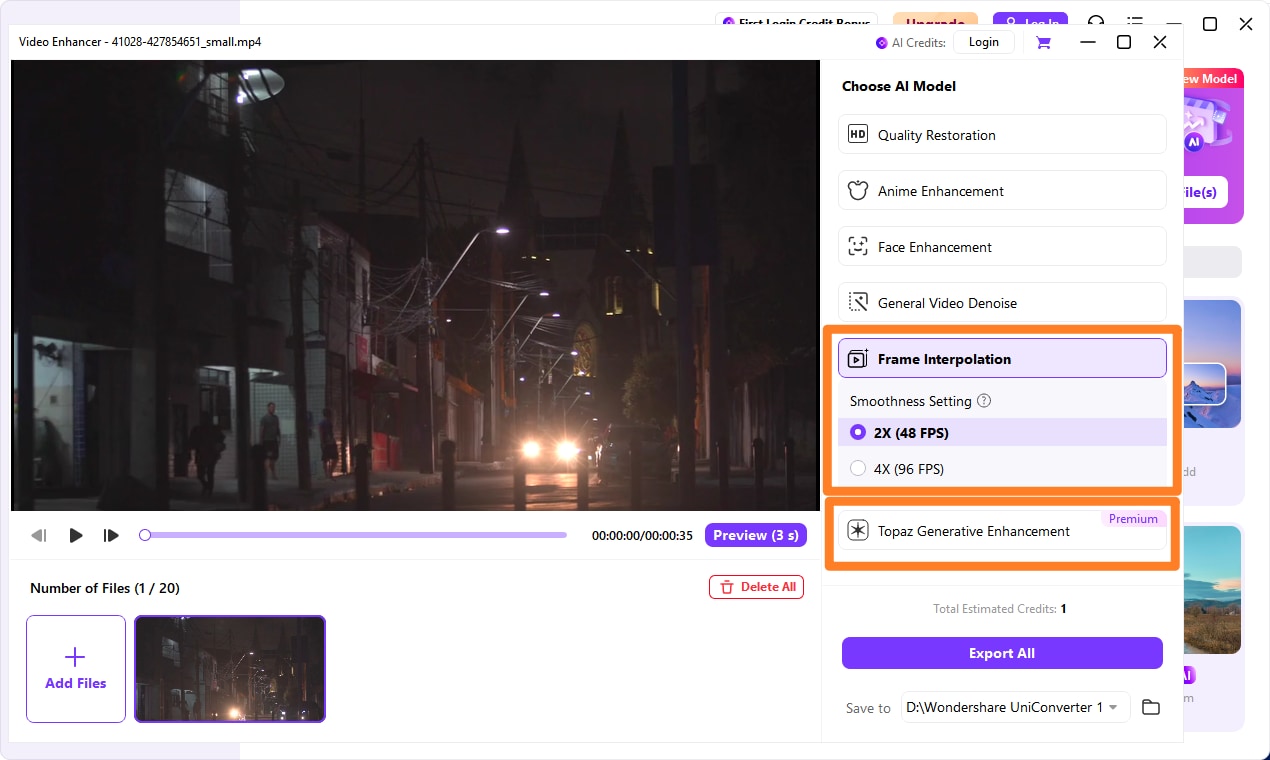Viewport: 1270px width, 760px height.
Task: Choose the Frame Interpolation model
Action: click(x=1002, y=358)
